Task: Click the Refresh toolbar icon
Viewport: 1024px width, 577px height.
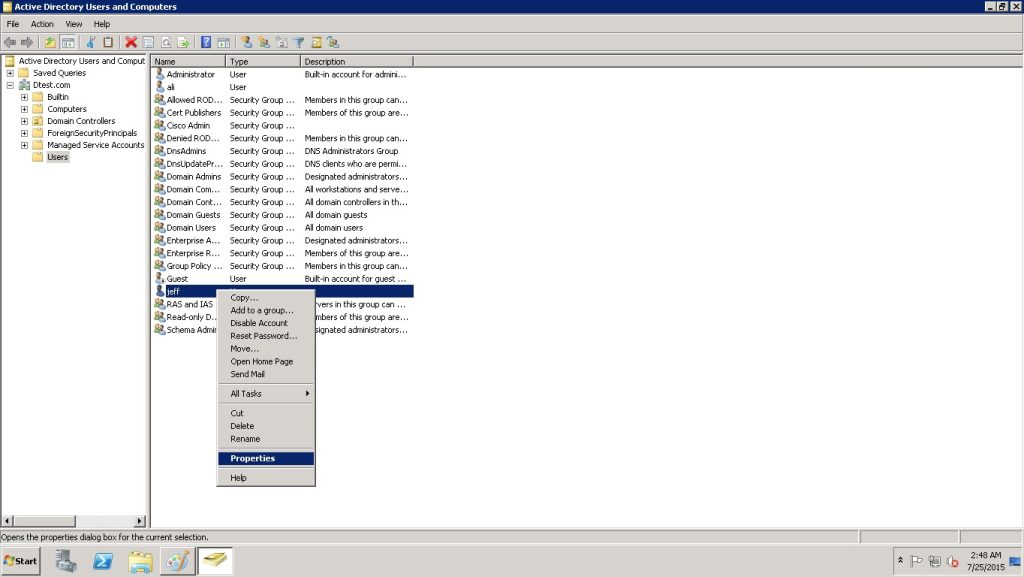Action: (166, 42)
